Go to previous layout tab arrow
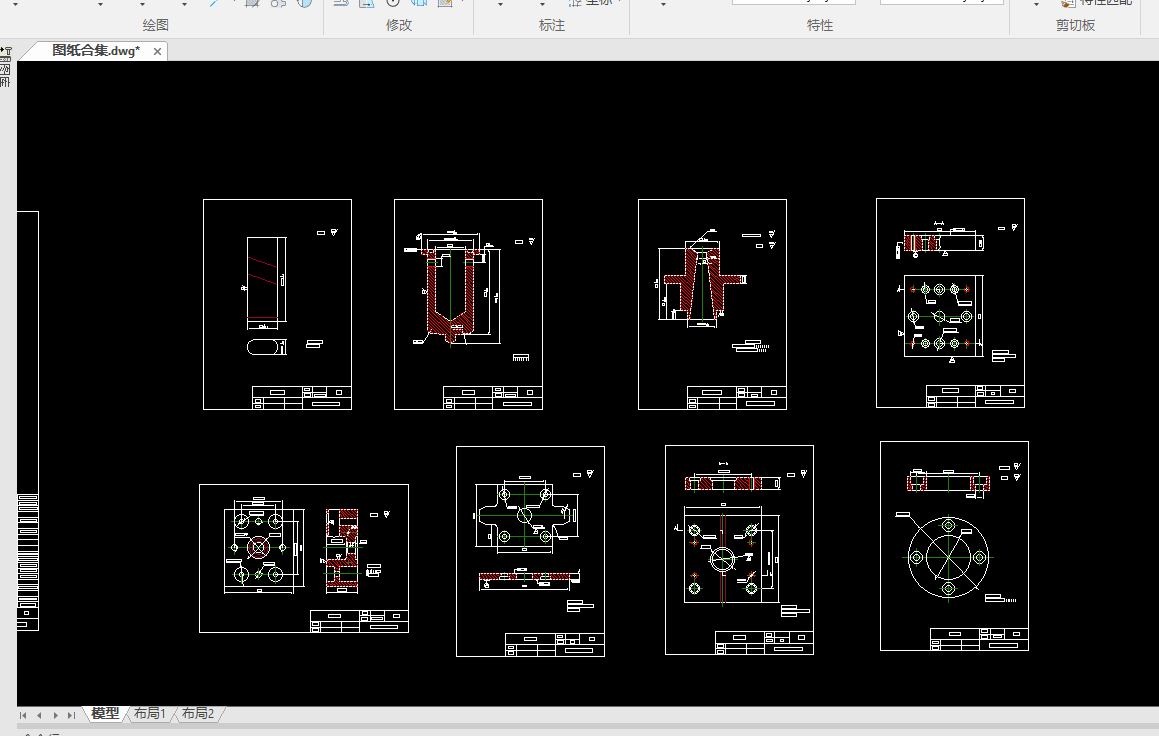 [x=39, y=715]
